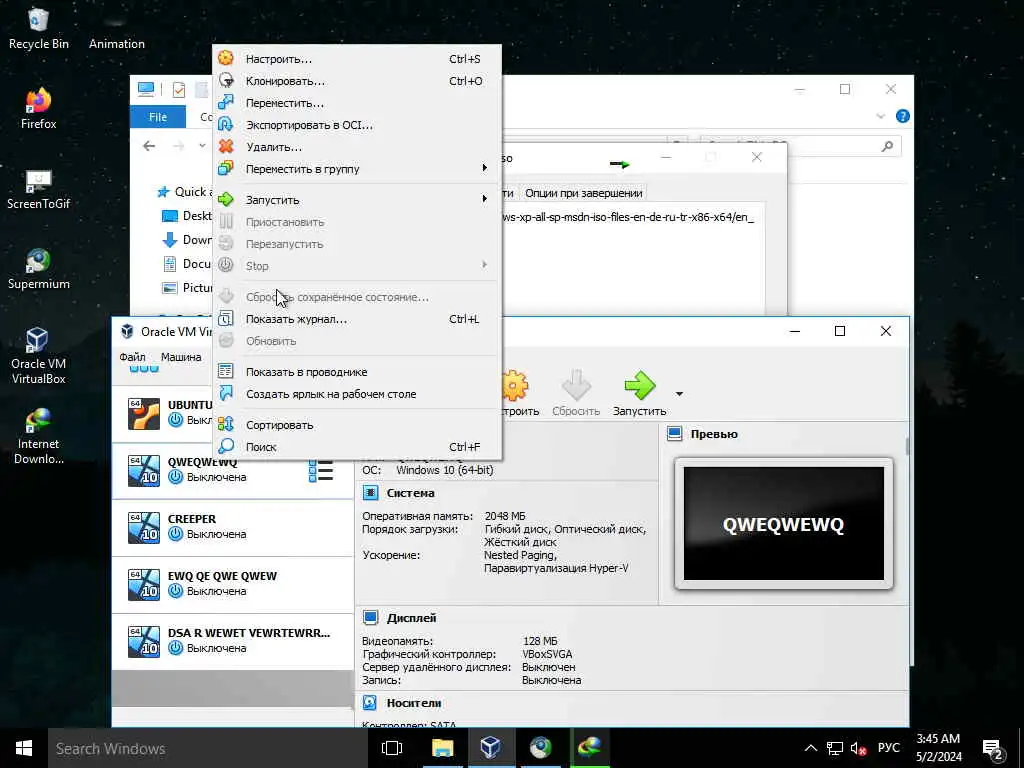Click the taskbar clock showing 3:45 AM
The height and width of the screenshot is (768, 1024).
click(938, 748)
